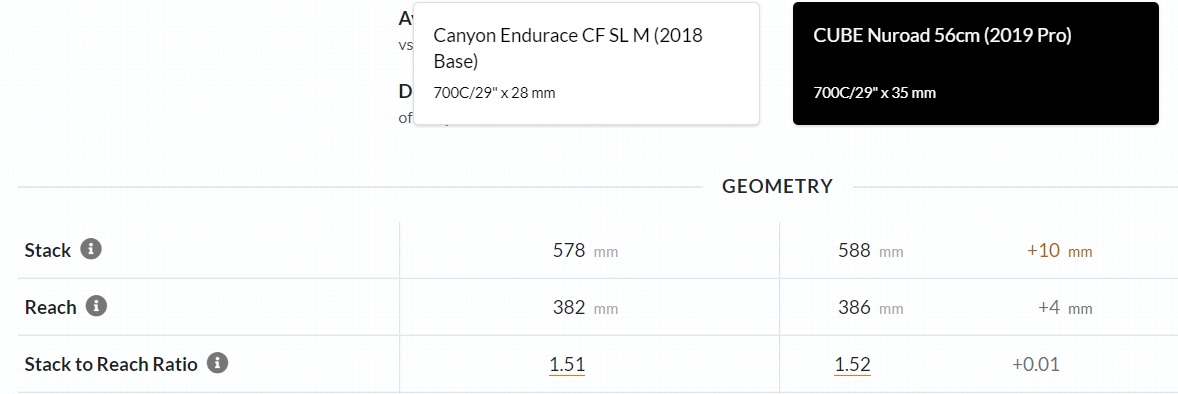This screenshot has height=394, width=1178.
Task: Select the CUBE Nuroad 56cm bike card
Action: [x=976, y=64]
